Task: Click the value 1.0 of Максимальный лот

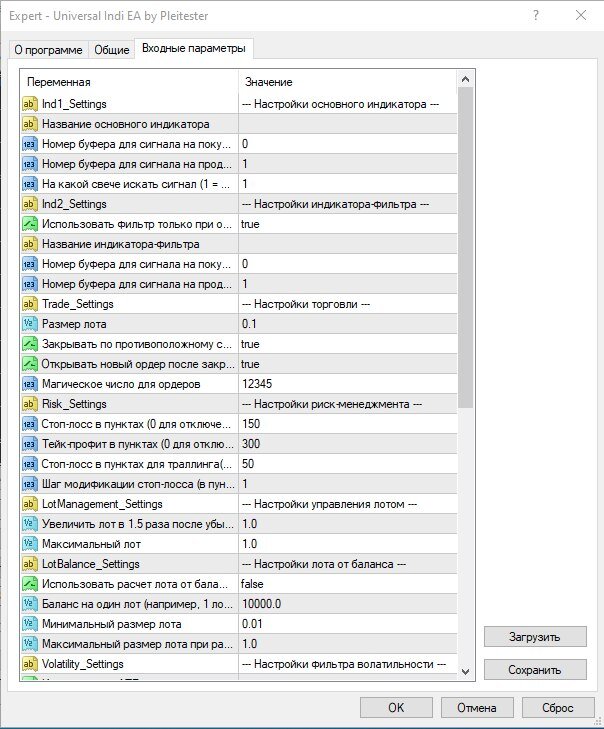Action: coord(250,543)
